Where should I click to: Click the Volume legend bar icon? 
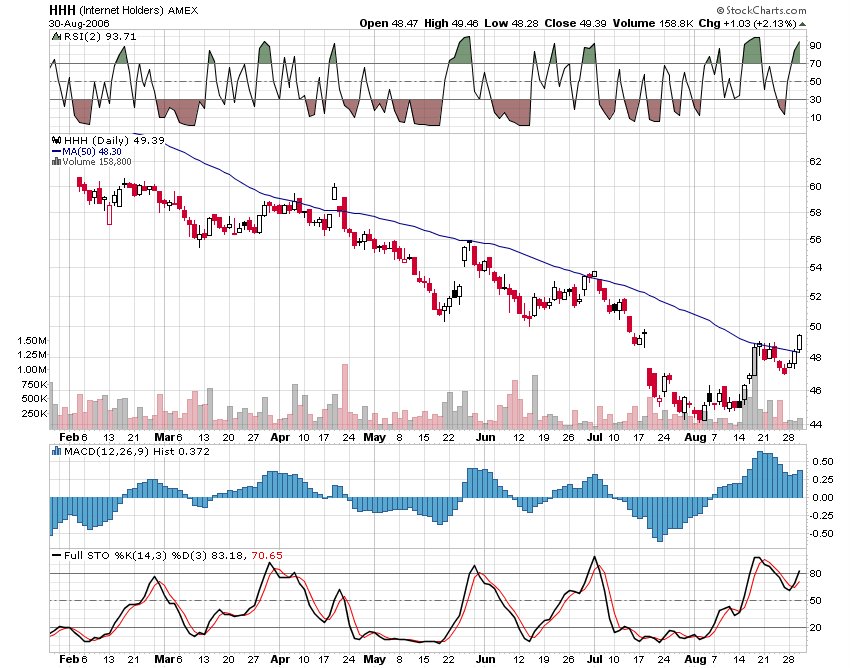56,162
